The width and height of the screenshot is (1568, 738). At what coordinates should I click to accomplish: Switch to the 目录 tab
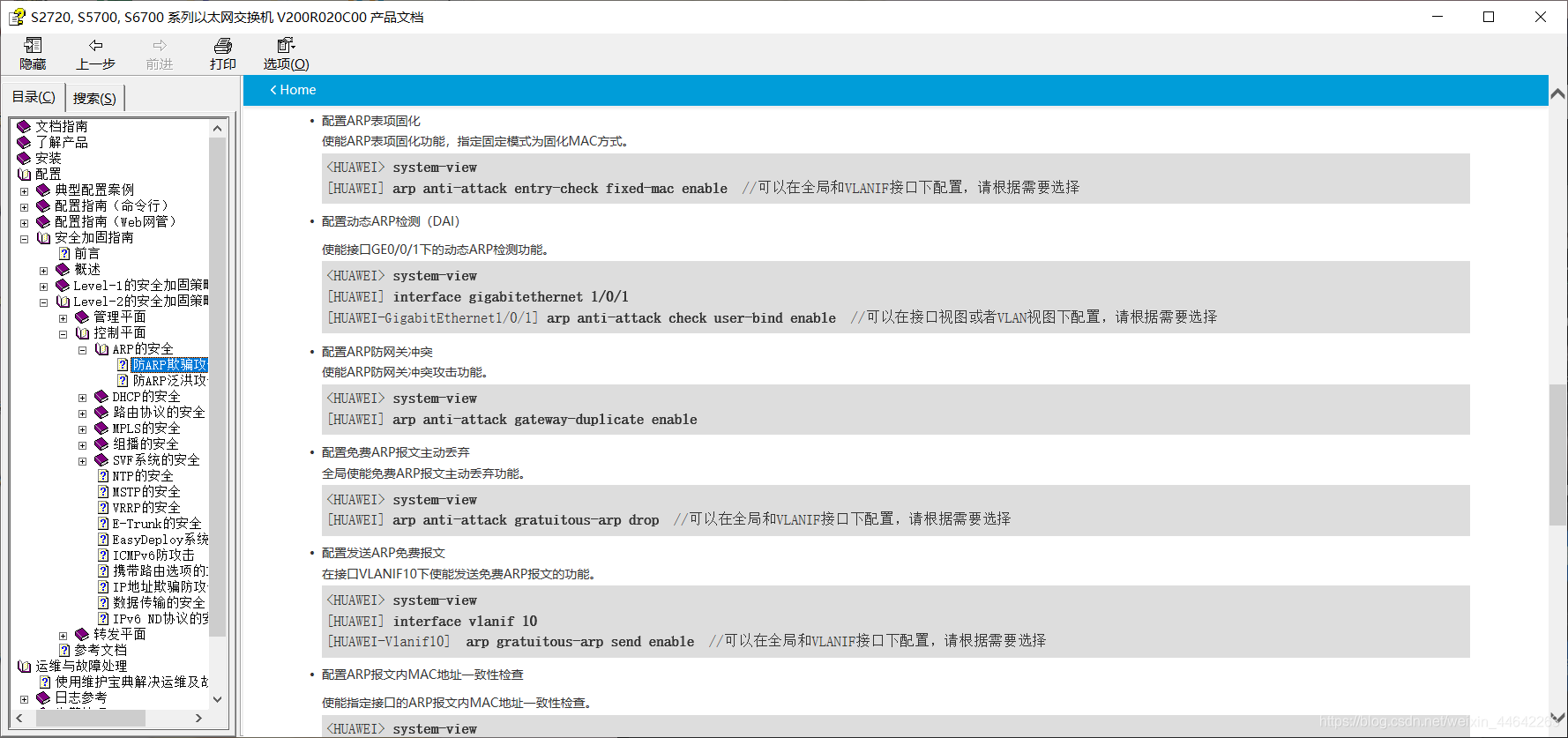34,96
